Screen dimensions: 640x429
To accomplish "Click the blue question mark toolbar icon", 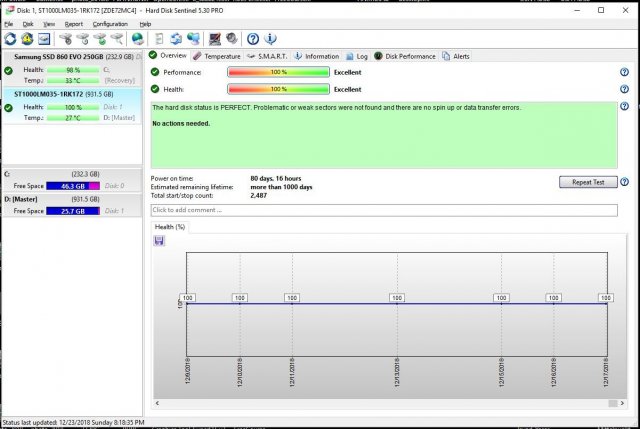I will coord(253,39).
